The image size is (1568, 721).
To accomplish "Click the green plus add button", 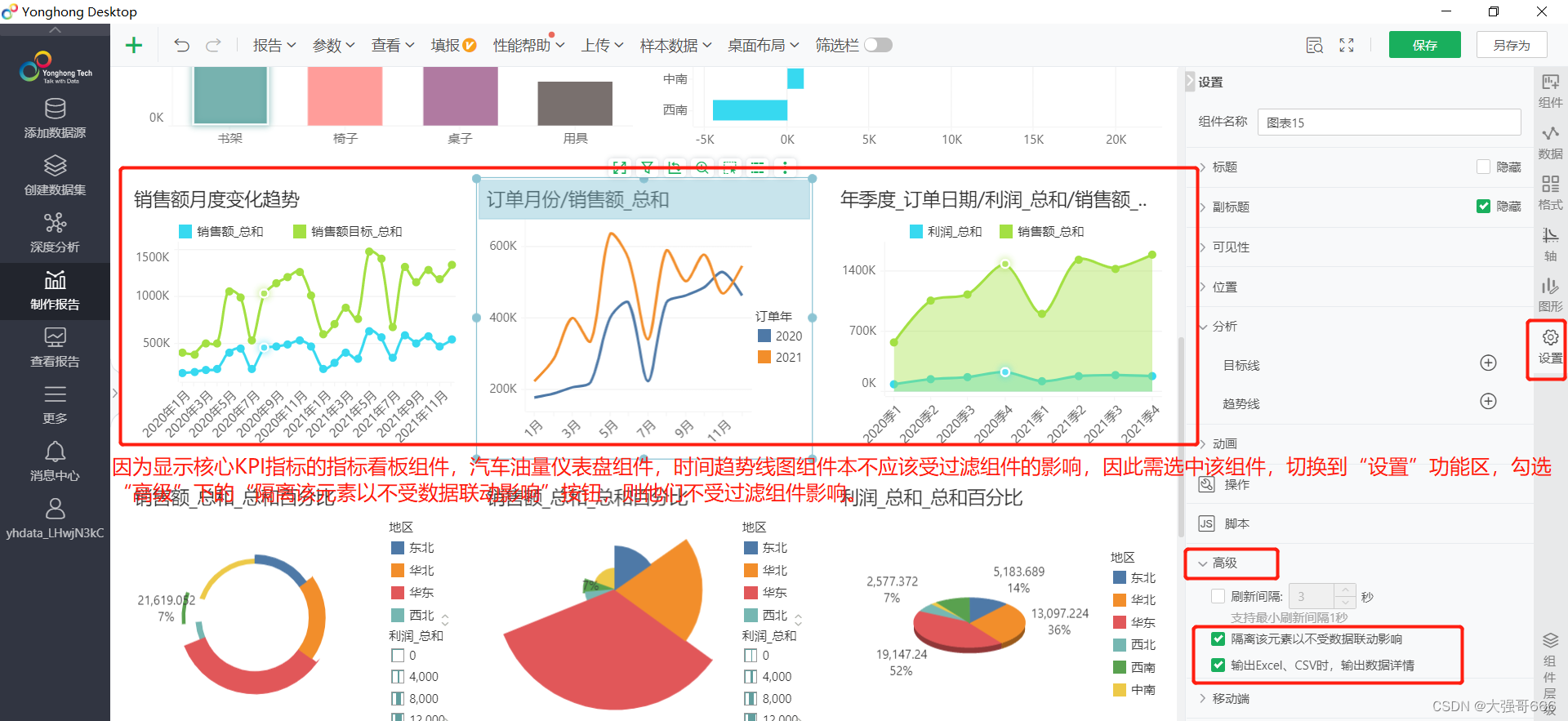I will 134,45.
